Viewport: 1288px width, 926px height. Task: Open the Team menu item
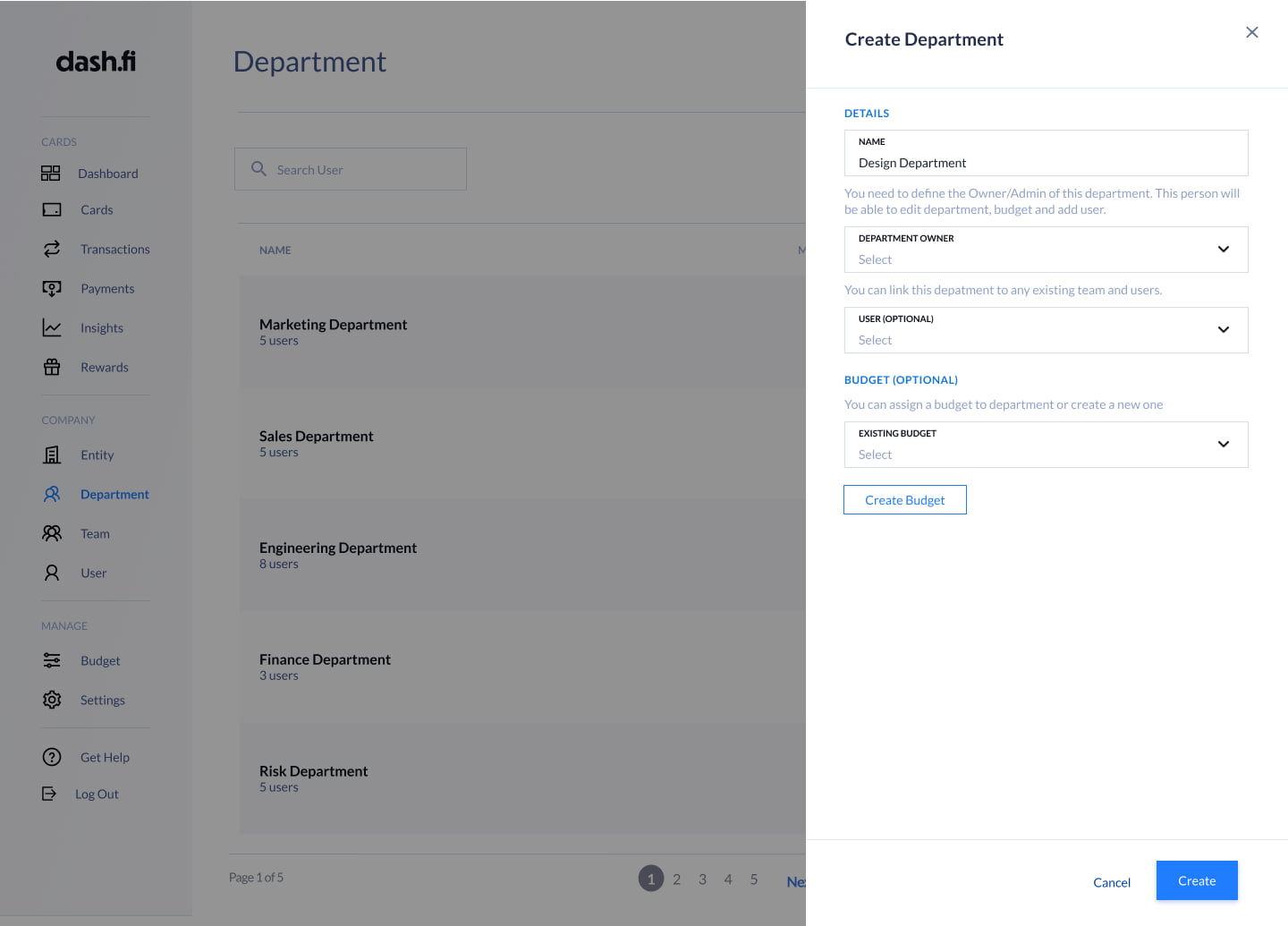pyautogui.click(x=95, y=533)
